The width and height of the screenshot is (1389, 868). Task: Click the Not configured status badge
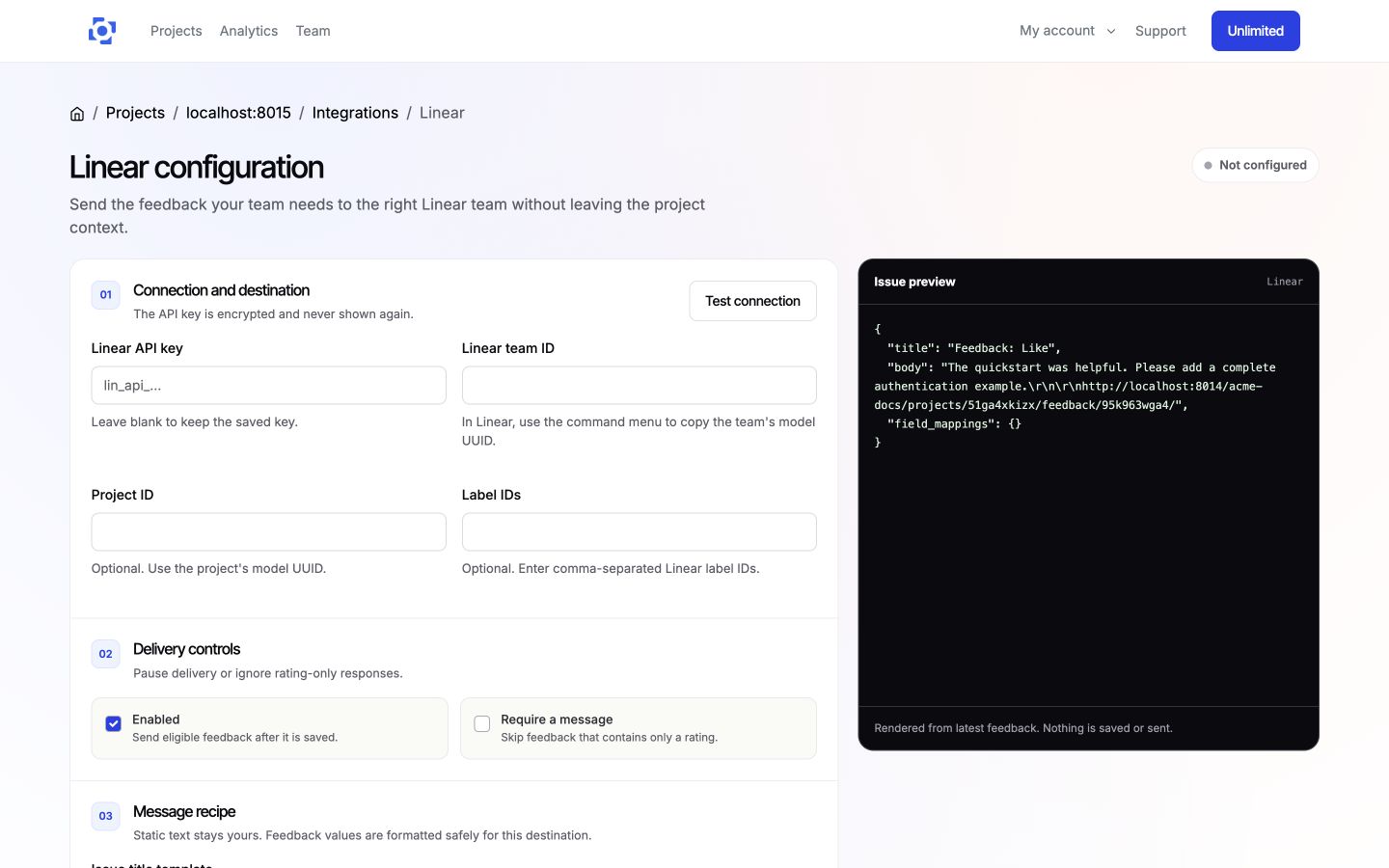[1255, 165]
